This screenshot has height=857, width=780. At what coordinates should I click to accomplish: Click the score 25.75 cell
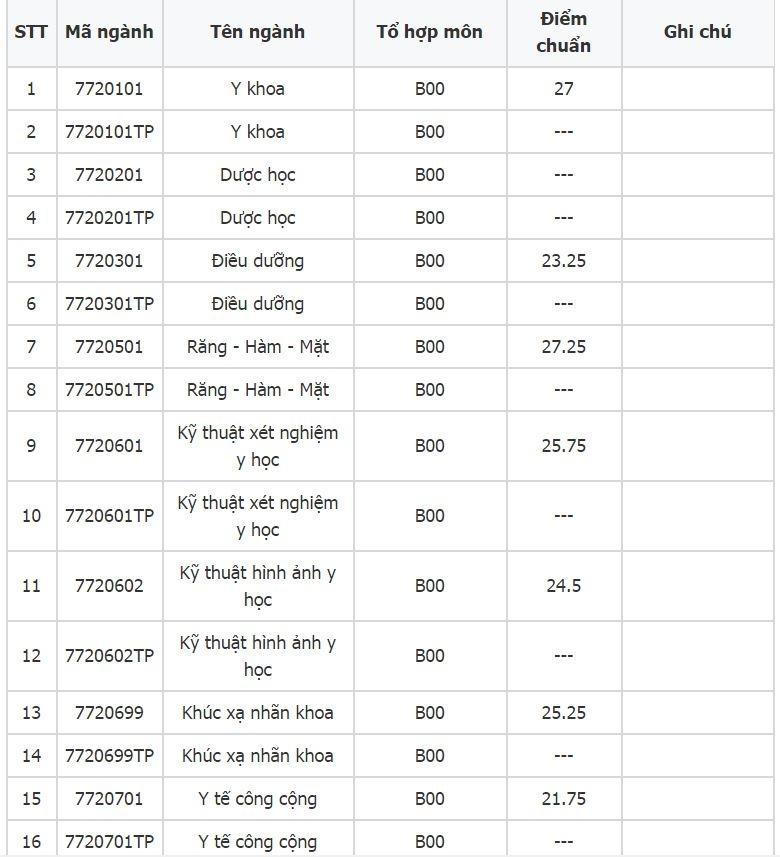pos(563,446)
